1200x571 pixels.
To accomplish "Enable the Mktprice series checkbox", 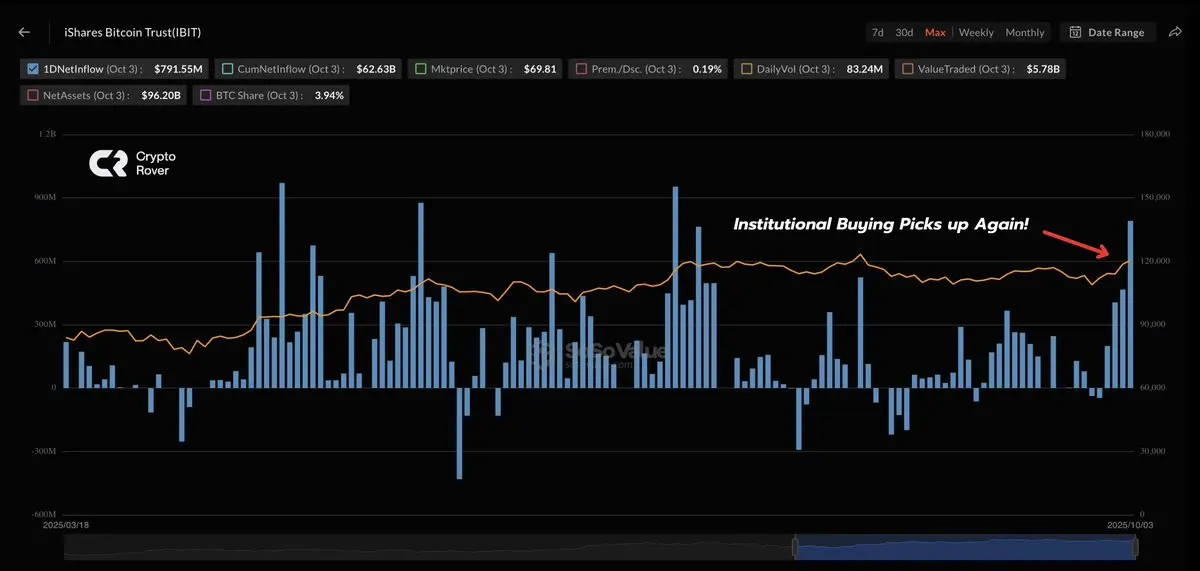I will (x=423, y=69).
